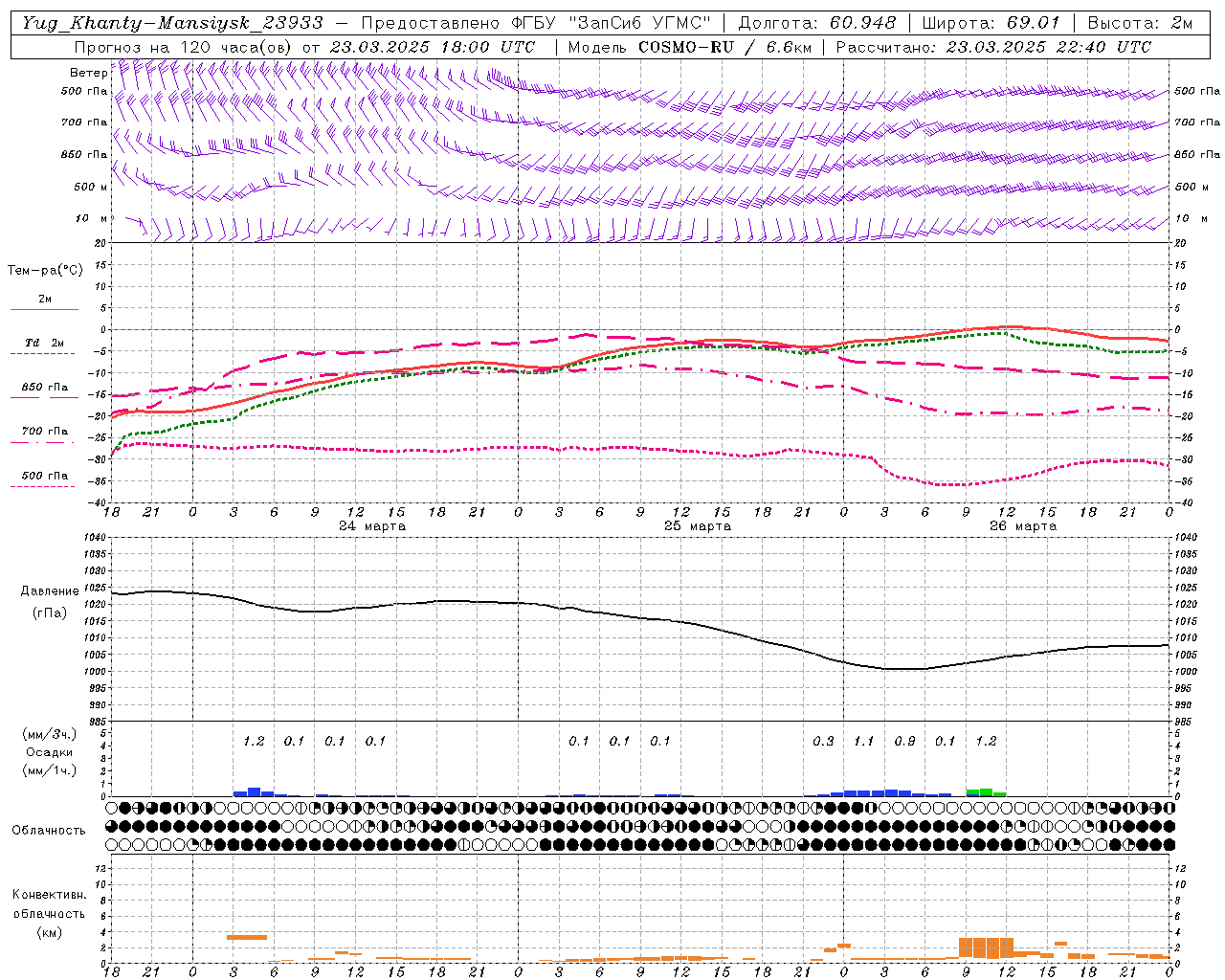
Task: Click the left pressure axis value '1040'
Action: [x=93, y=537]
